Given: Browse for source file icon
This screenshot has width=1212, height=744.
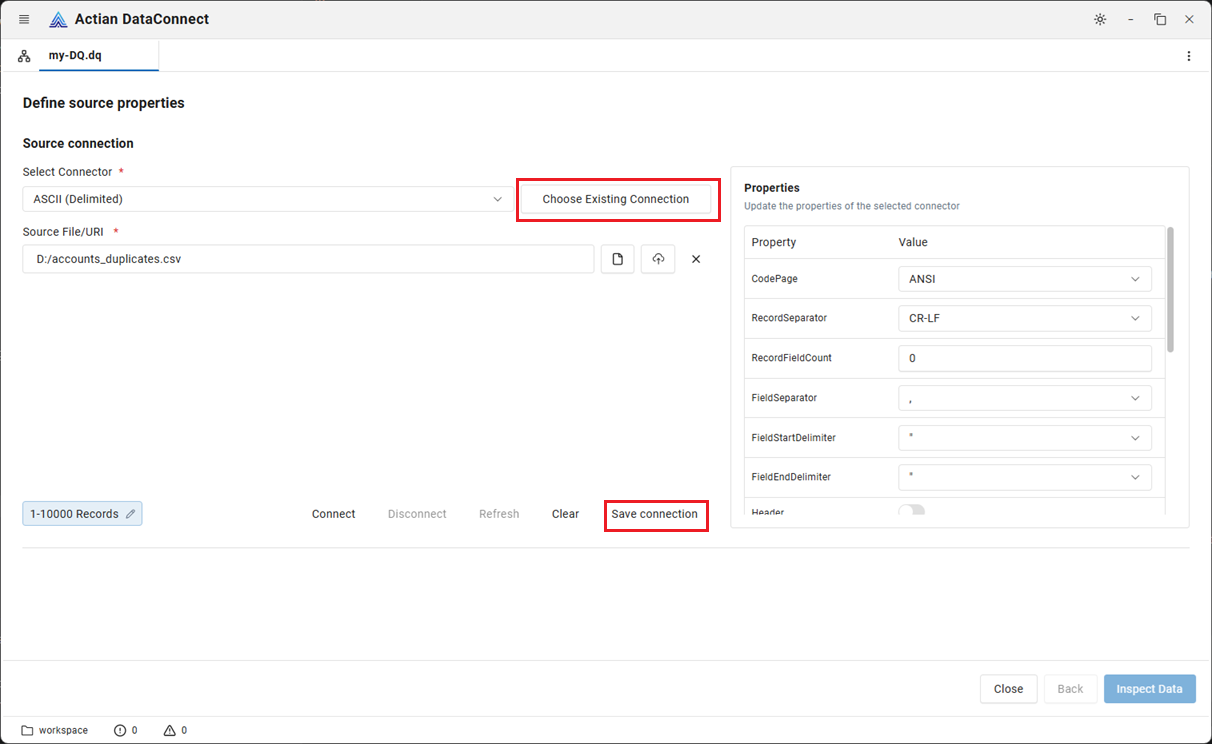Looking at the screenshot, I should pyautogui.click(x=618, y=259).
